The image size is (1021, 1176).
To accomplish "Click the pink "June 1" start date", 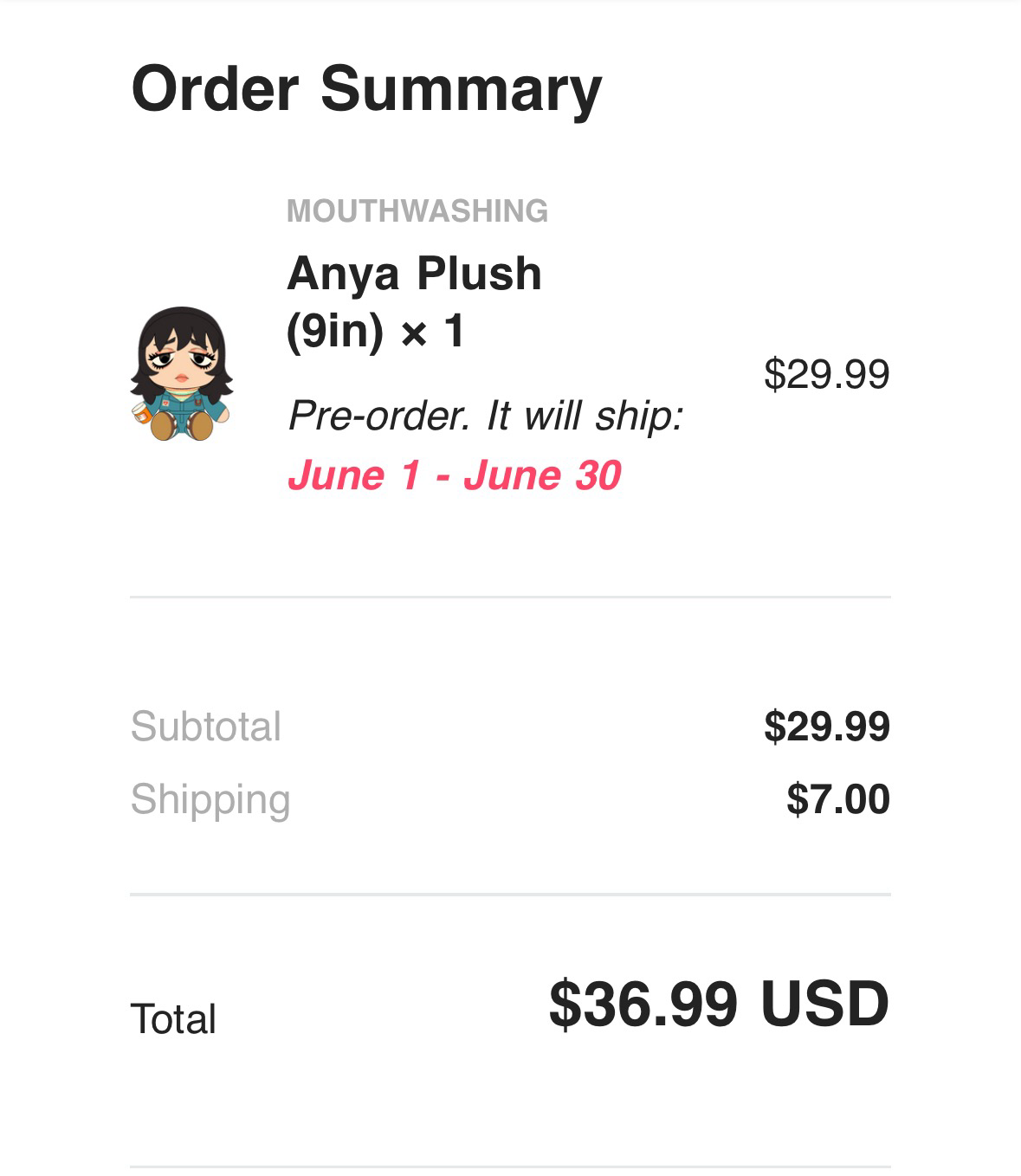I will coord(353,475).
